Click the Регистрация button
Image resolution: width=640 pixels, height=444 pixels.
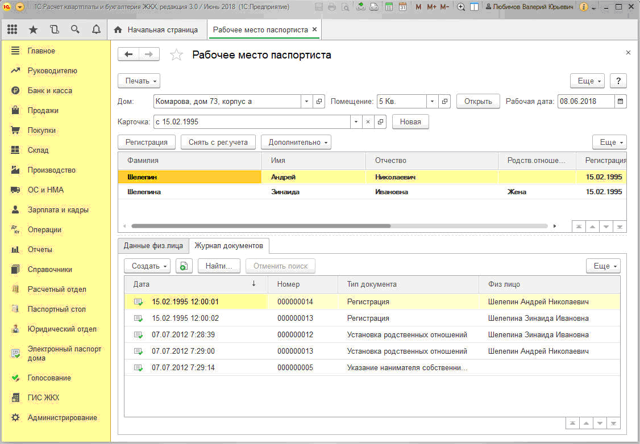[147, 142]
